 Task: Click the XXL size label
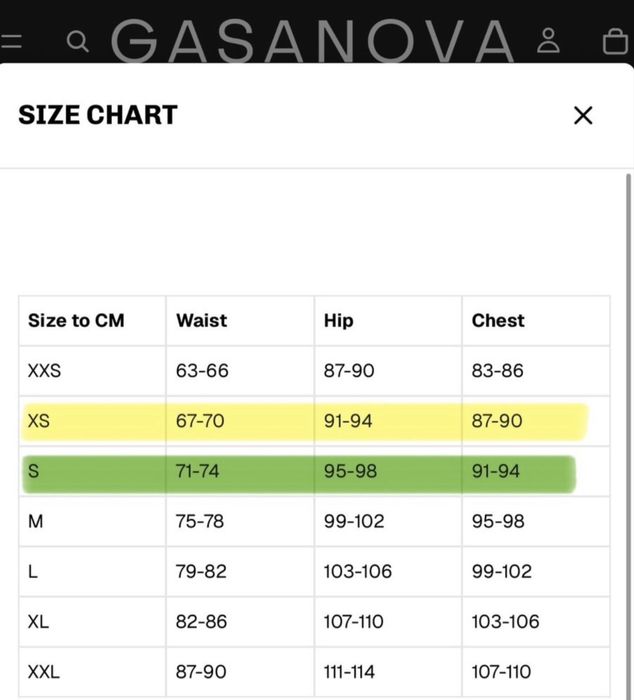click(x=44, y=672)
